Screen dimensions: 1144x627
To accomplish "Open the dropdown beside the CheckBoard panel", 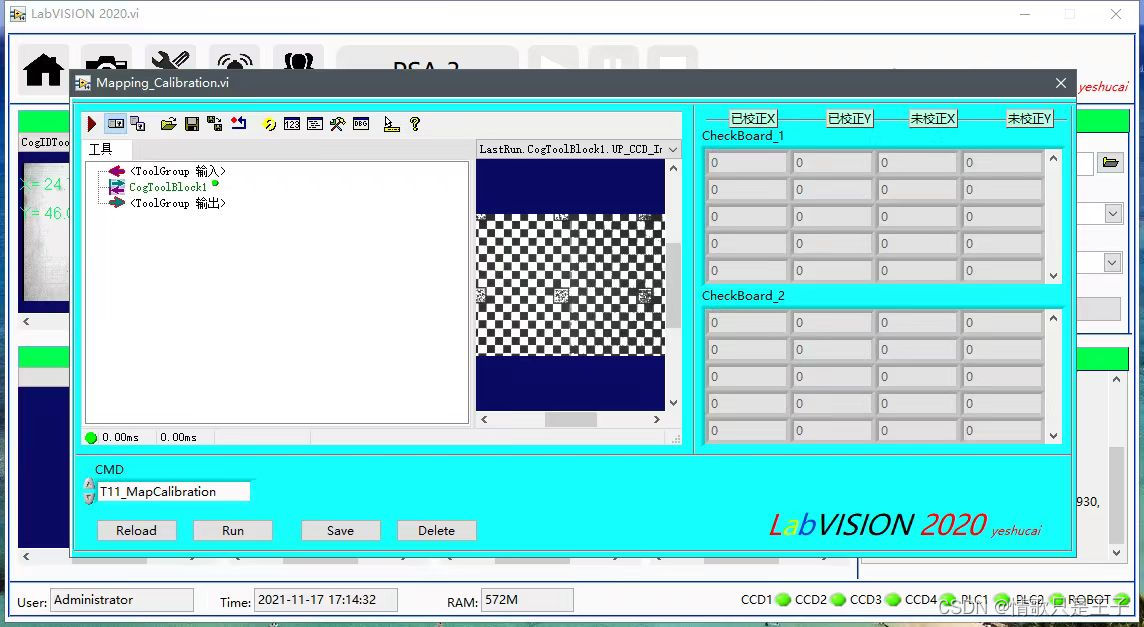I will click(x=1111, y=213).
